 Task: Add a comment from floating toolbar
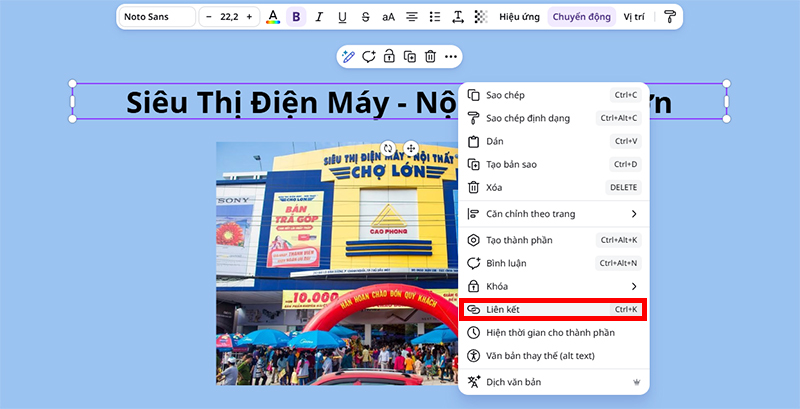[x=369, y=57]
